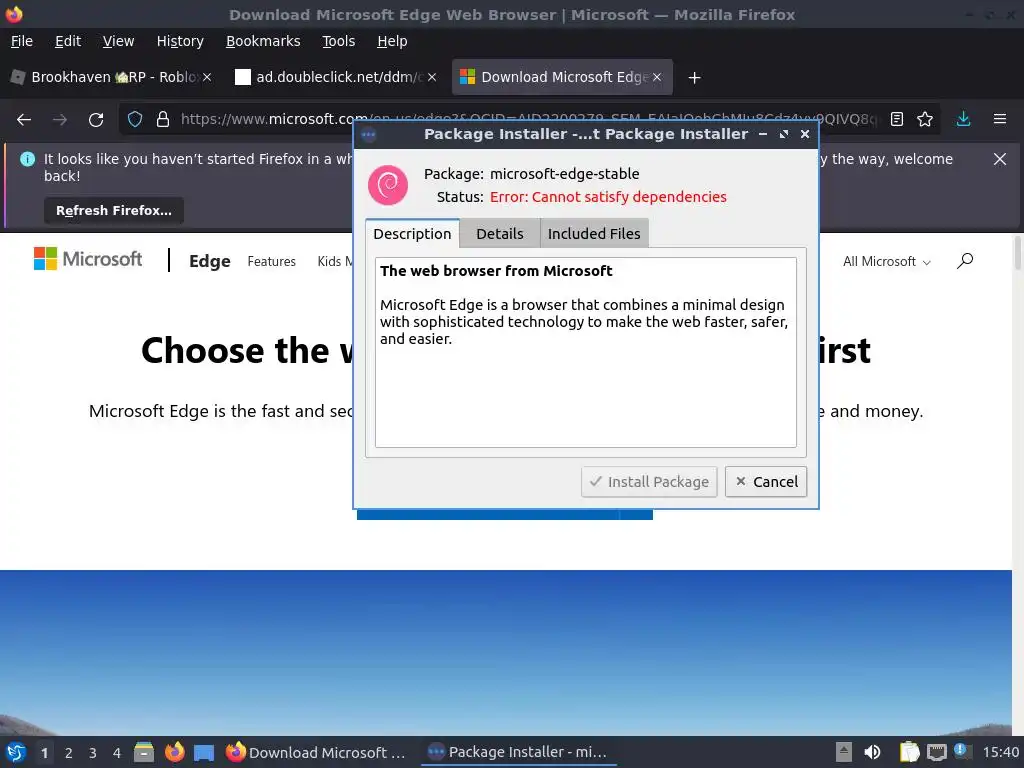1024x768 pixels.
Task: Click the site security padlock icon
Action: (x=163, y=120)
